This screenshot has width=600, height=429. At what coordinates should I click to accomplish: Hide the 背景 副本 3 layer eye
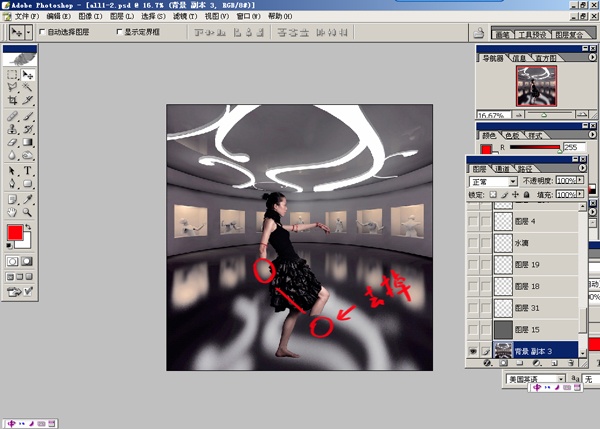click(x=473, y=351)
